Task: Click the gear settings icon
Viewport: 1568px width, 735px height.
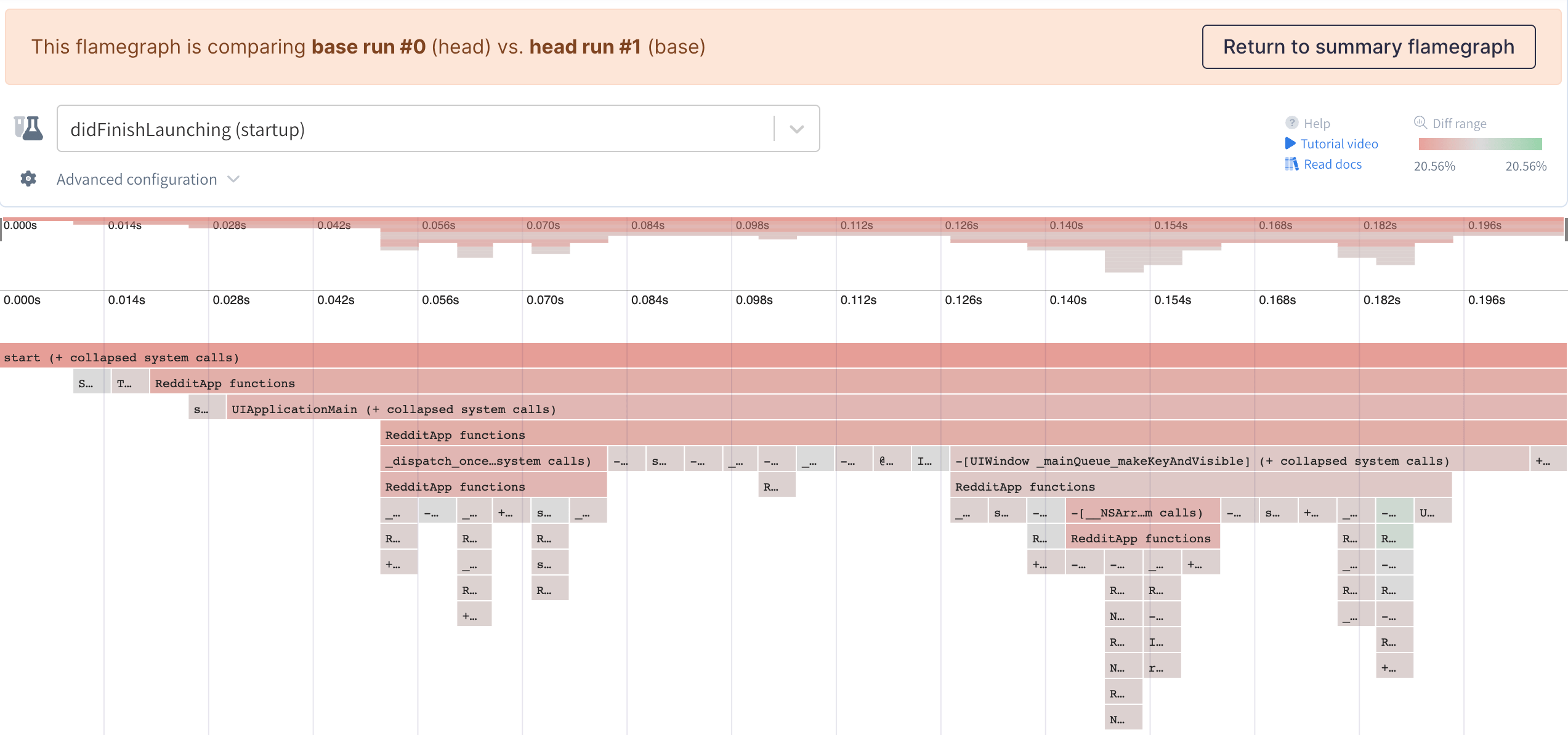Action: 28,179
